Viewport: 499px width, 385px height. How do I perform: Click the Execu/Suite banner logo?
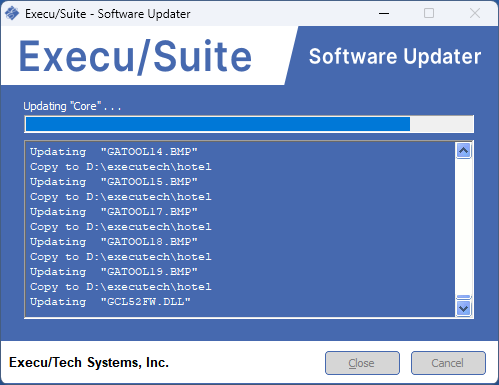tap(135, 56)
